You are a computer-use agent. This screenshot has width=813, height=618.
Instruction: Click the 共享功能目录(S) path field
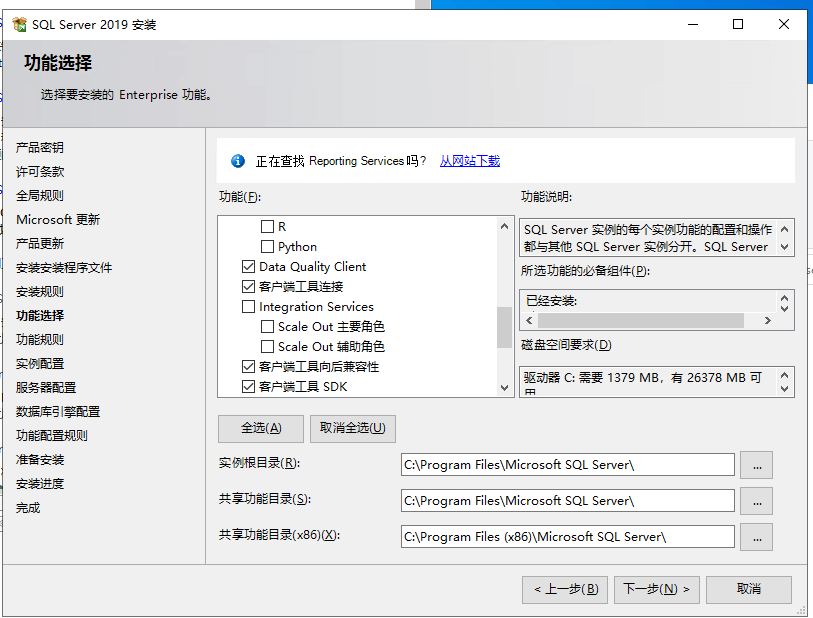point(568,501)
